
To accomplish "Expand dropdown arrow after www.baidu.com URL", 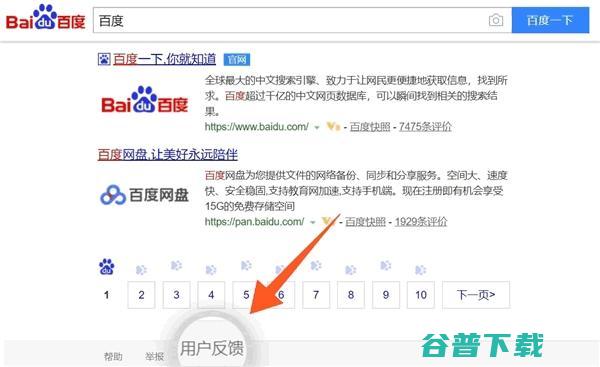I will tap(317, 128).
